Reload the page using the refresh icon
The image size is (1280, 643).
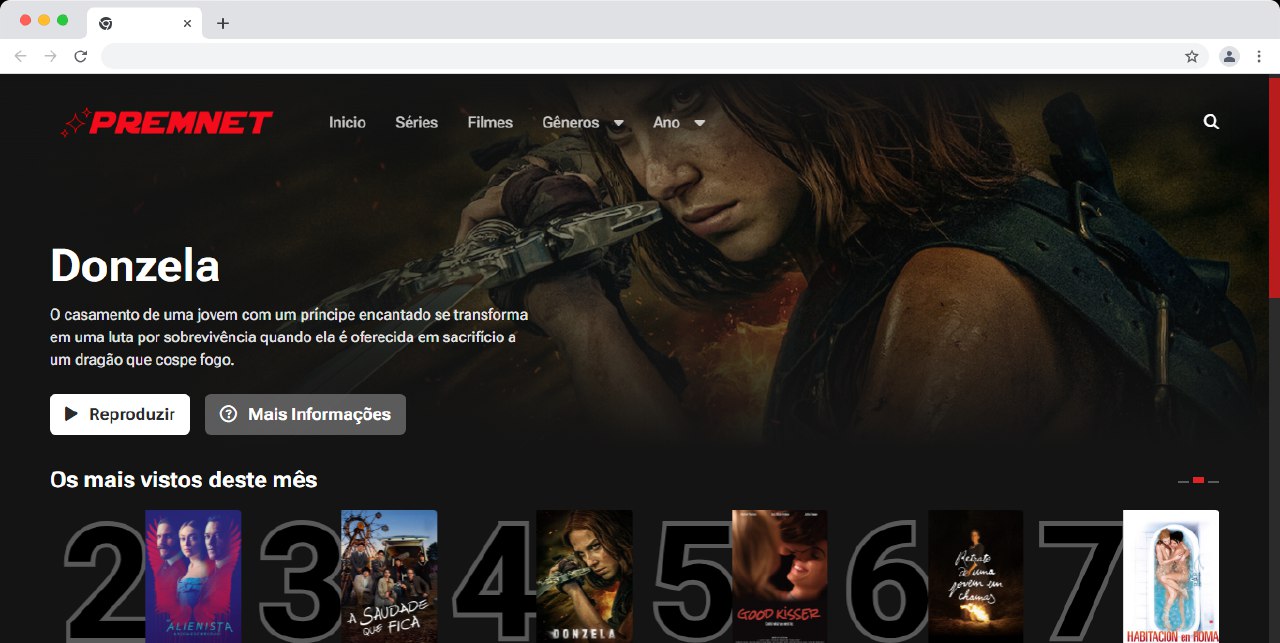(81, 57)
